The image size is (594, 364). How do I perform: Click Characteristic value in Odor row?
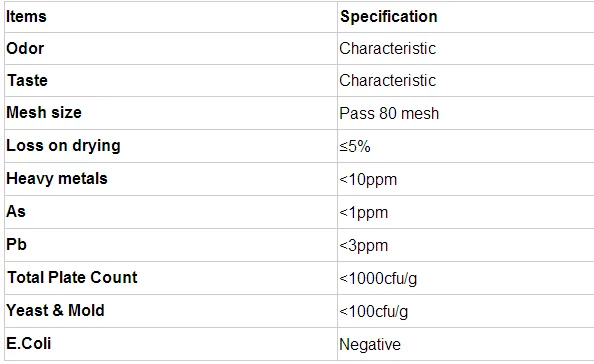tap(388, 48)
